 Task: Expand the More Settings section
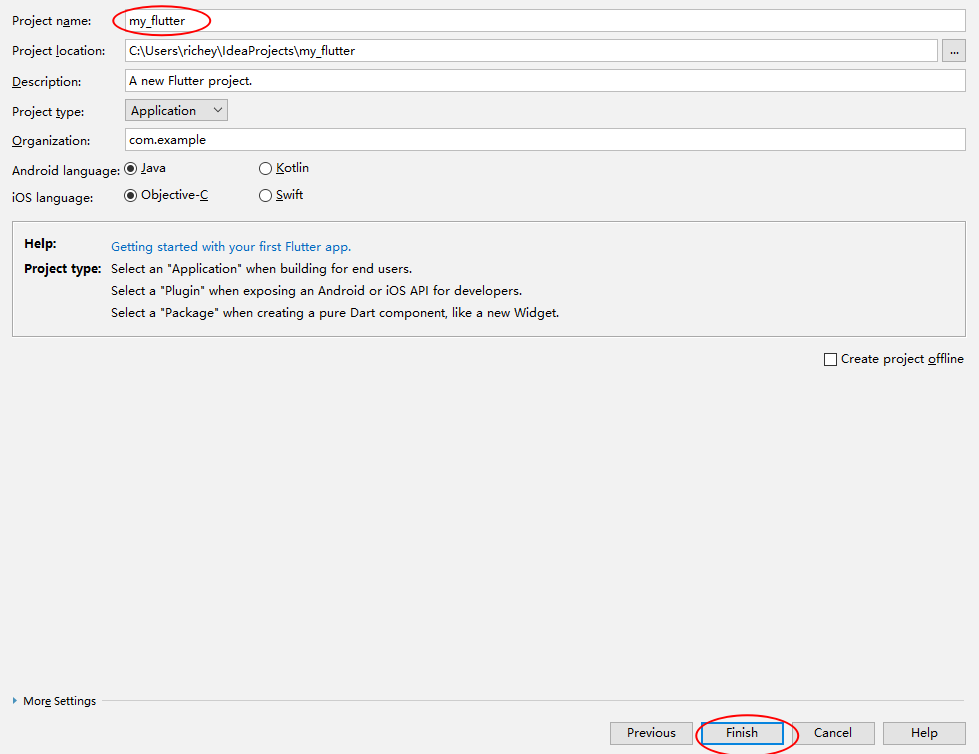[x=54, y=701]
